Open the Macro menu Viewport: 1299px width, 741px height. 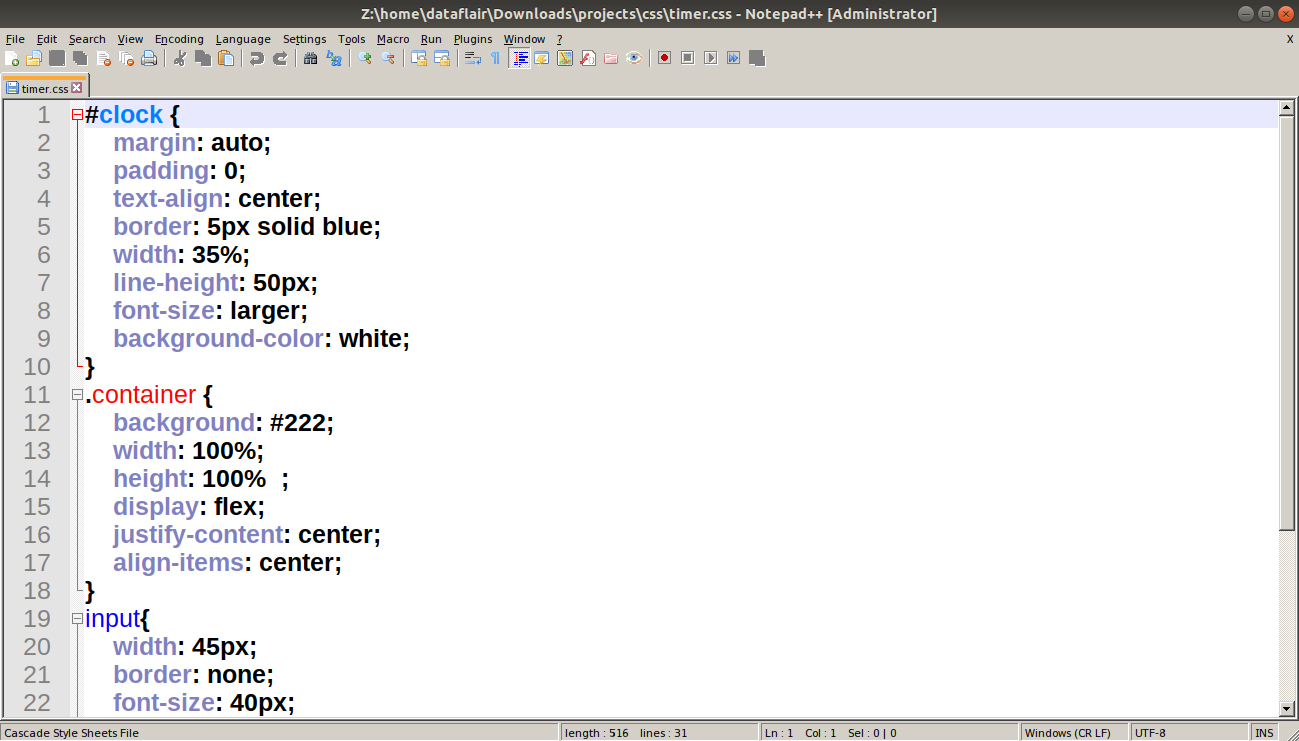coord(393,39)
